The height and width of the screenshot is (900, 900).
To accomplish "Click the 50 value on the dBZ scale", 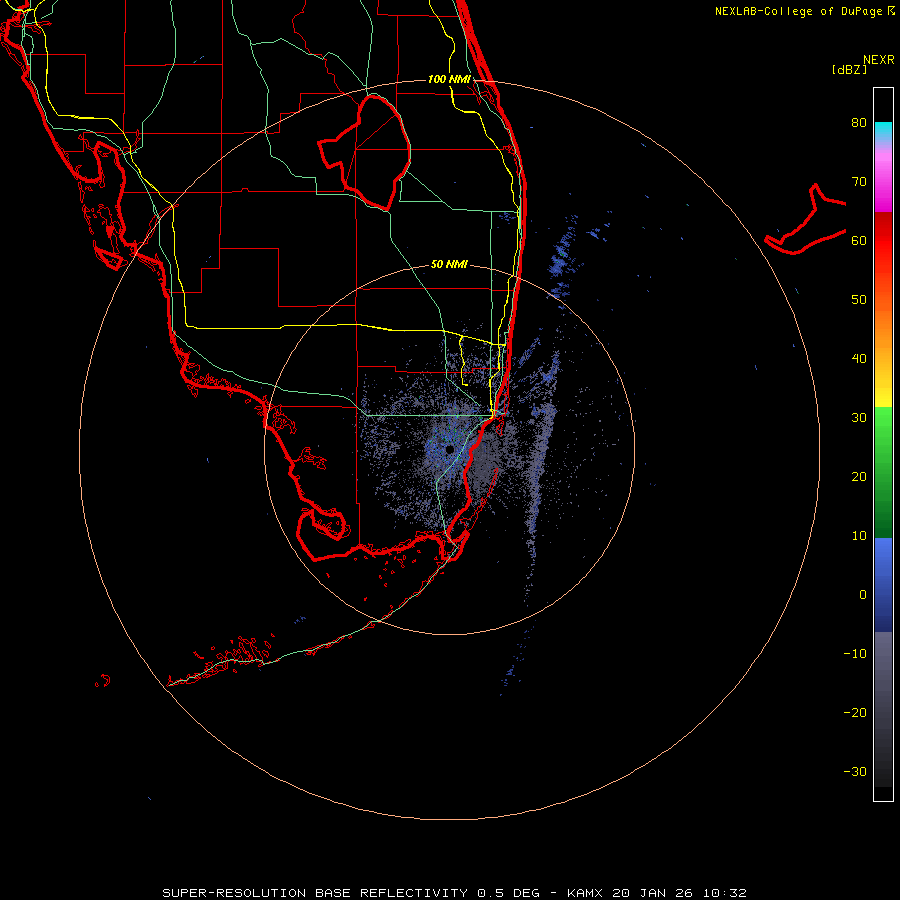I will click(859, 300).
